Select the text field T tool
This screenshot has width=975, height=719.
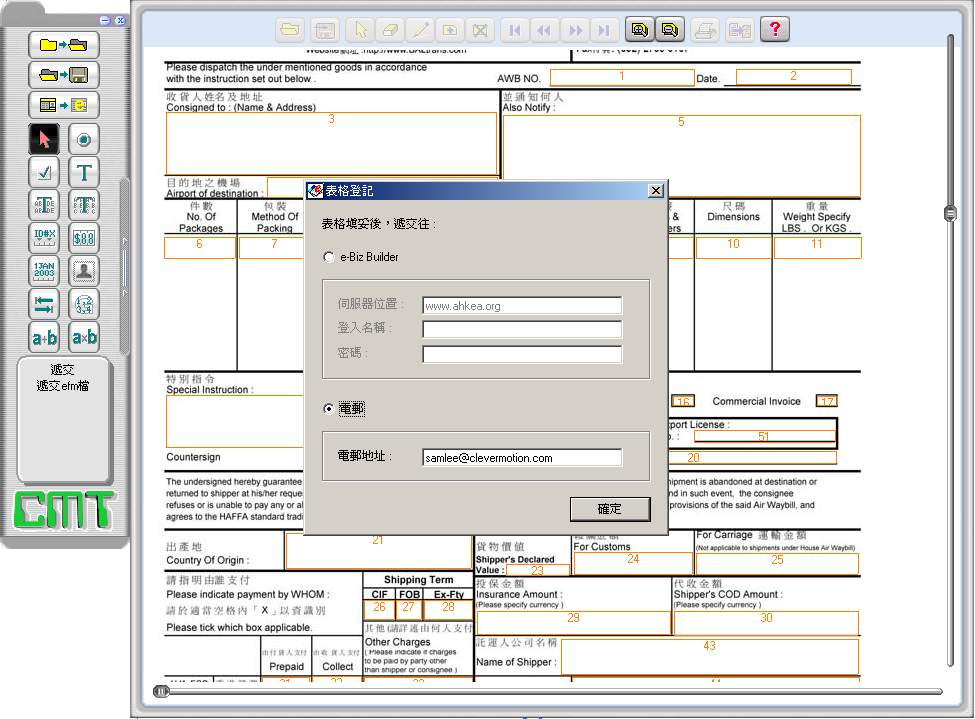pyautogui.click(x=84, y=172)
